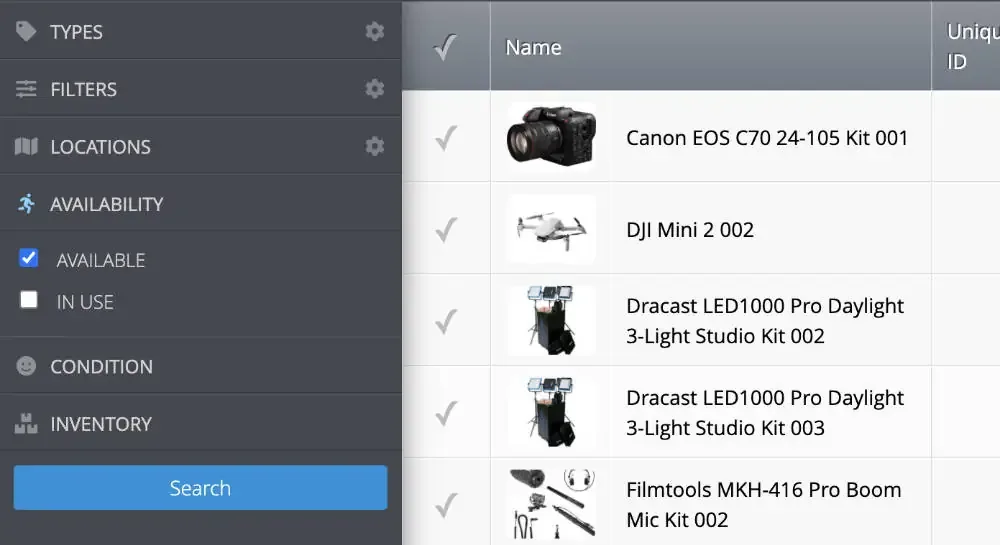Uncheck the Available checkbox
Image resolution: width=1000 pixels, height=545 pixels.
29,259
